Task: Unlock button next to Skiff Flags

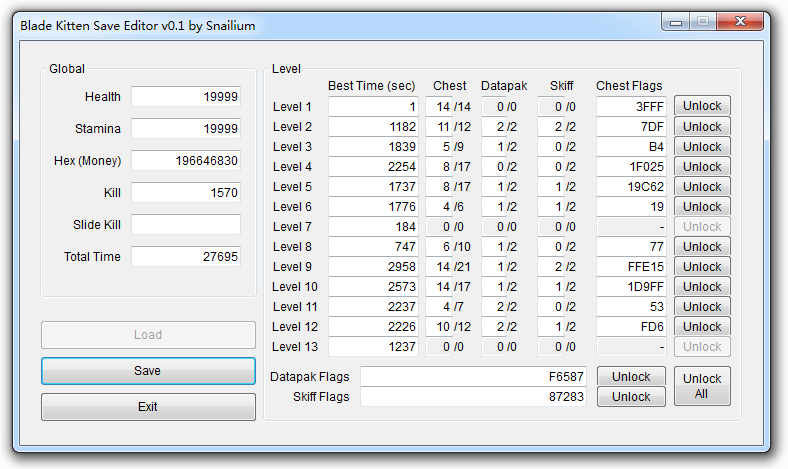Action: pyautogui.click(x=631, y=397)
